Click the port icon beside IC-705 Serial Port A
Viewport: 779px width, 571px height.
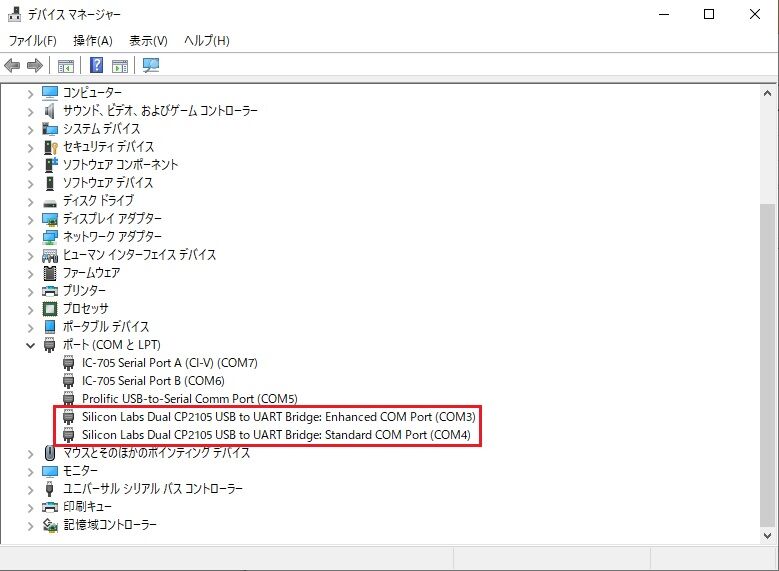click(69, 363)
